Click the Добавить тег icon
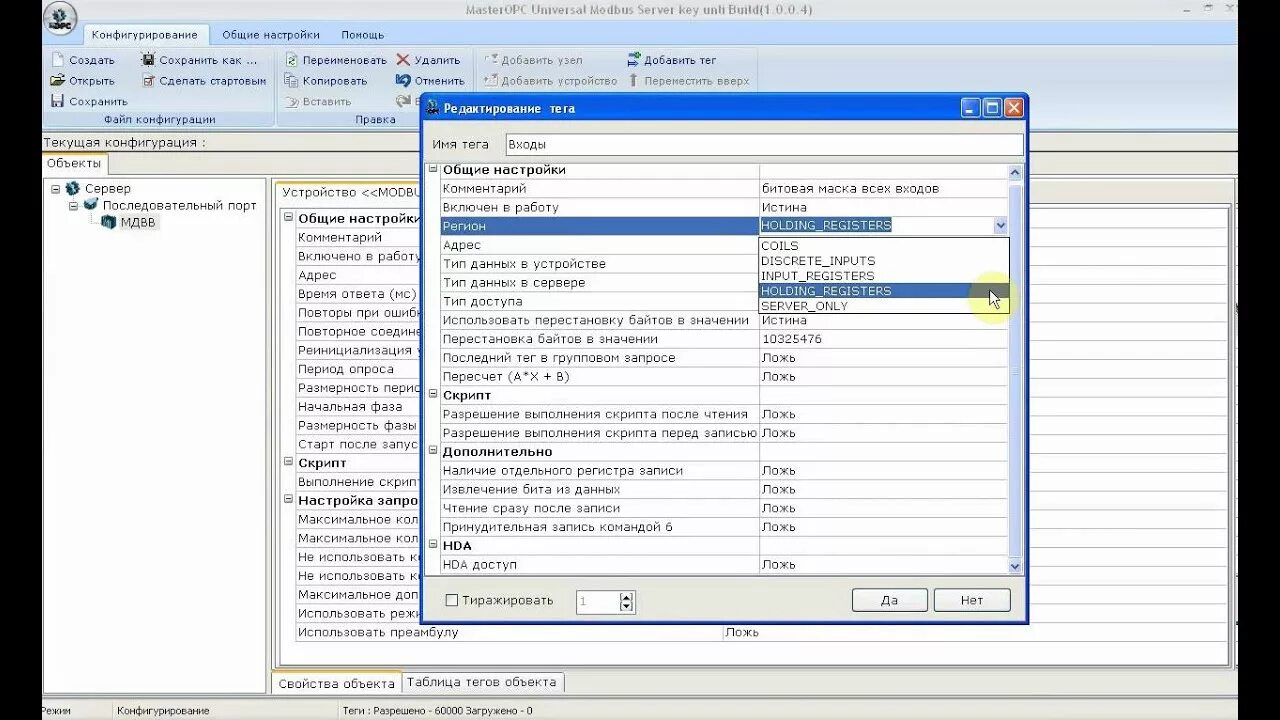Image resolution: width=1280 pixels, height=720 pixels. [x=634, y=60]
